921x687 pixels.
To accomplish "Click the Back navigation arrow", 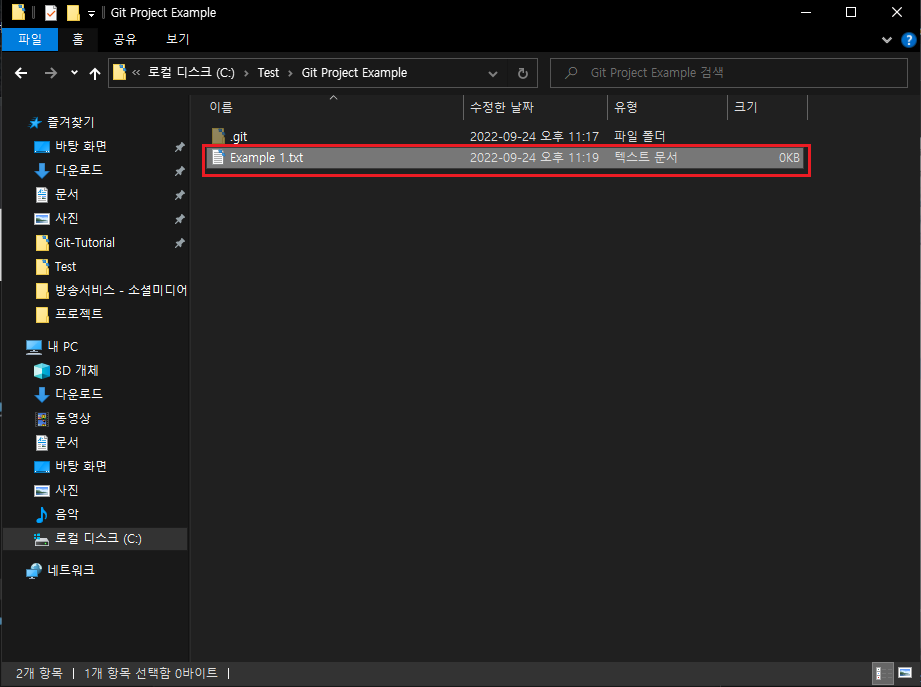I will pos(21,73).
